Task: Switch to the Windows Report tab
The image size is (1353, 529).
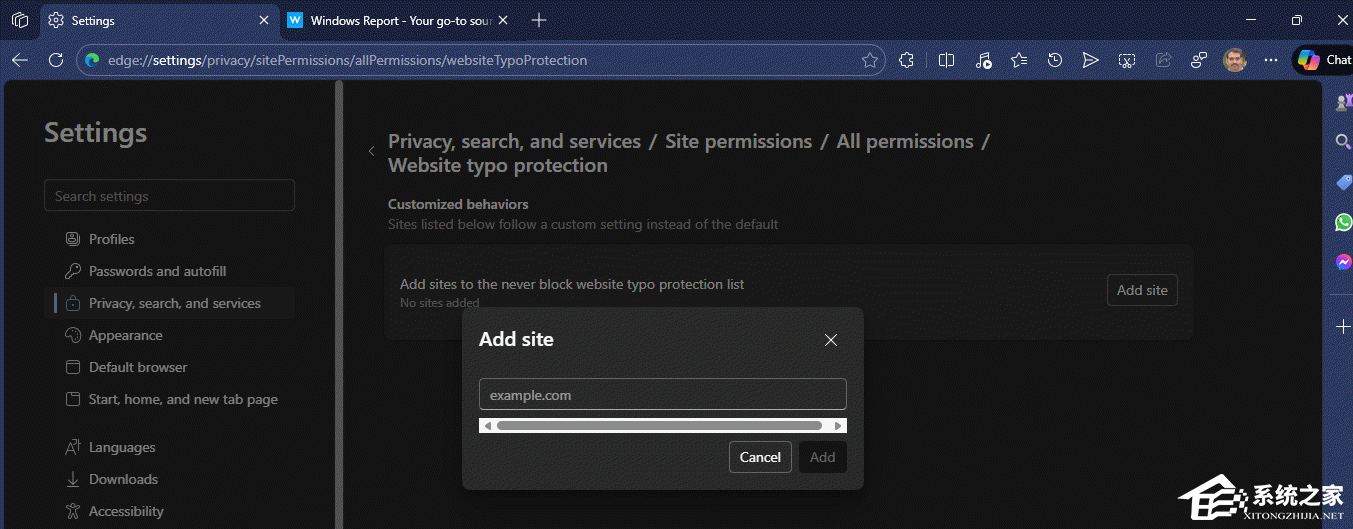Action: coord(397,20)
